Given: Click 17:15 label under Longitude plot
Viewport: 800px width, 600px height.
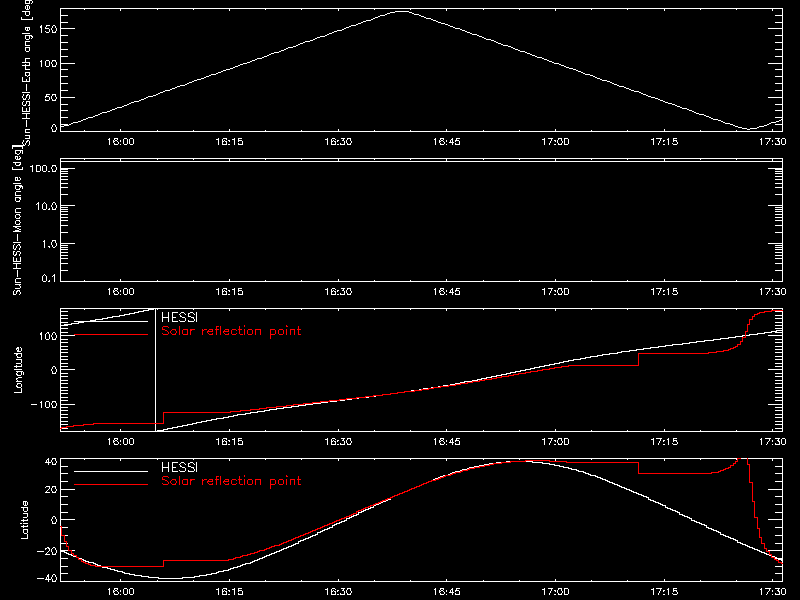Looking at the screenshot, I should pos(664,441).
